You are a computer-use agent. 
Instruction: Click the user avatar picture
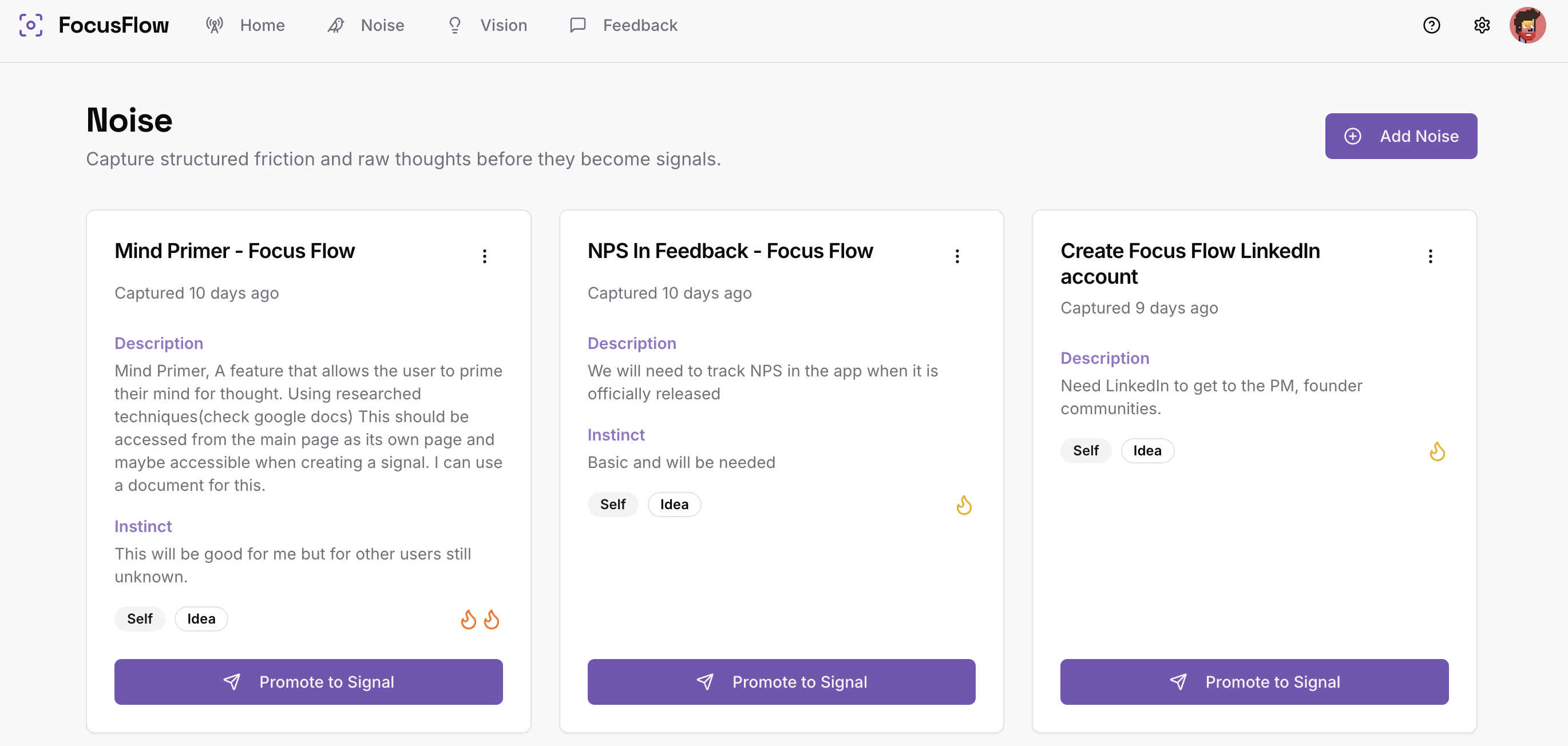click(x=1527, y=26)
